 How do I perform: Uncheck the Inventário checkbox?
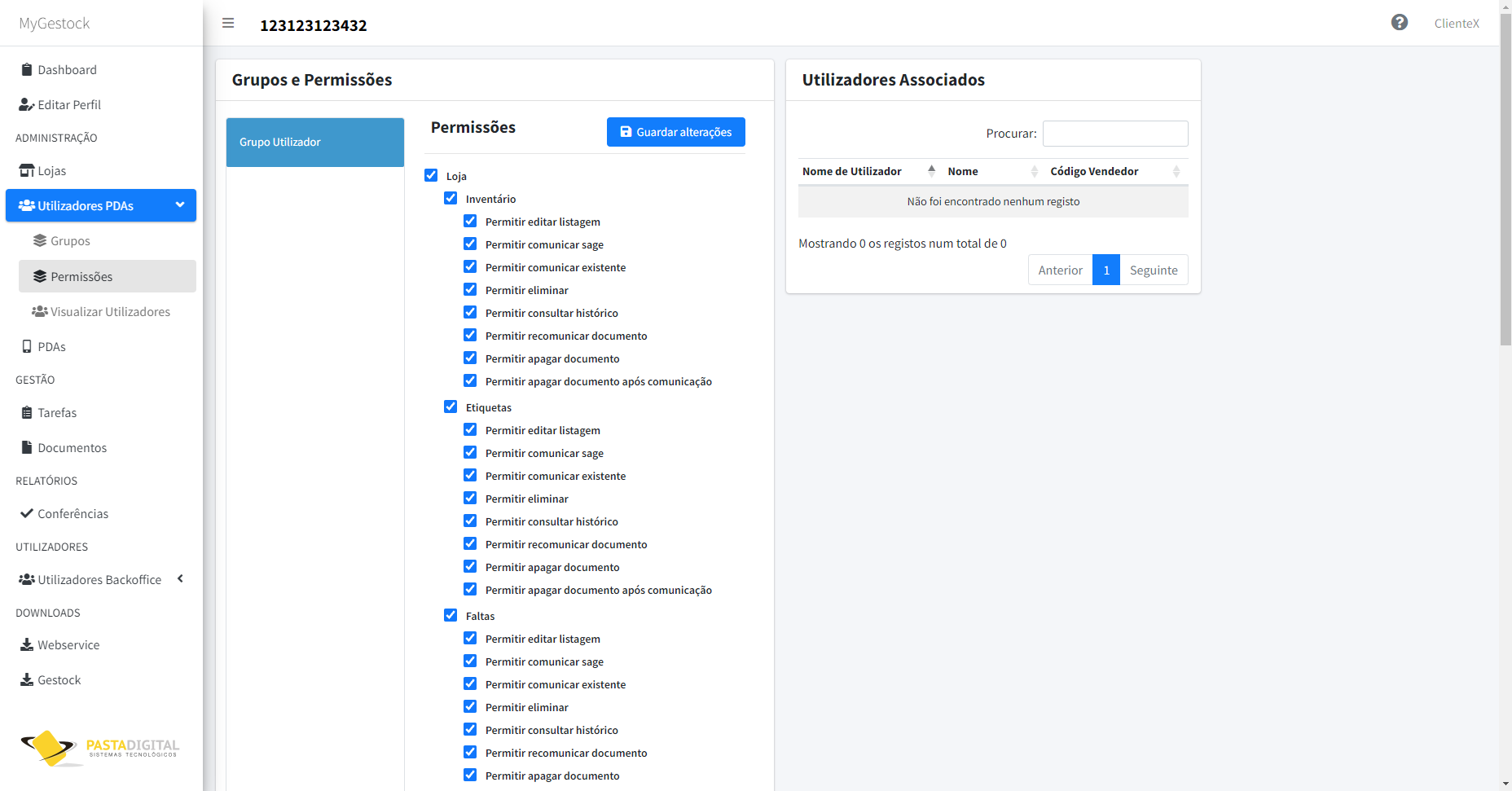tap(451, 198)
